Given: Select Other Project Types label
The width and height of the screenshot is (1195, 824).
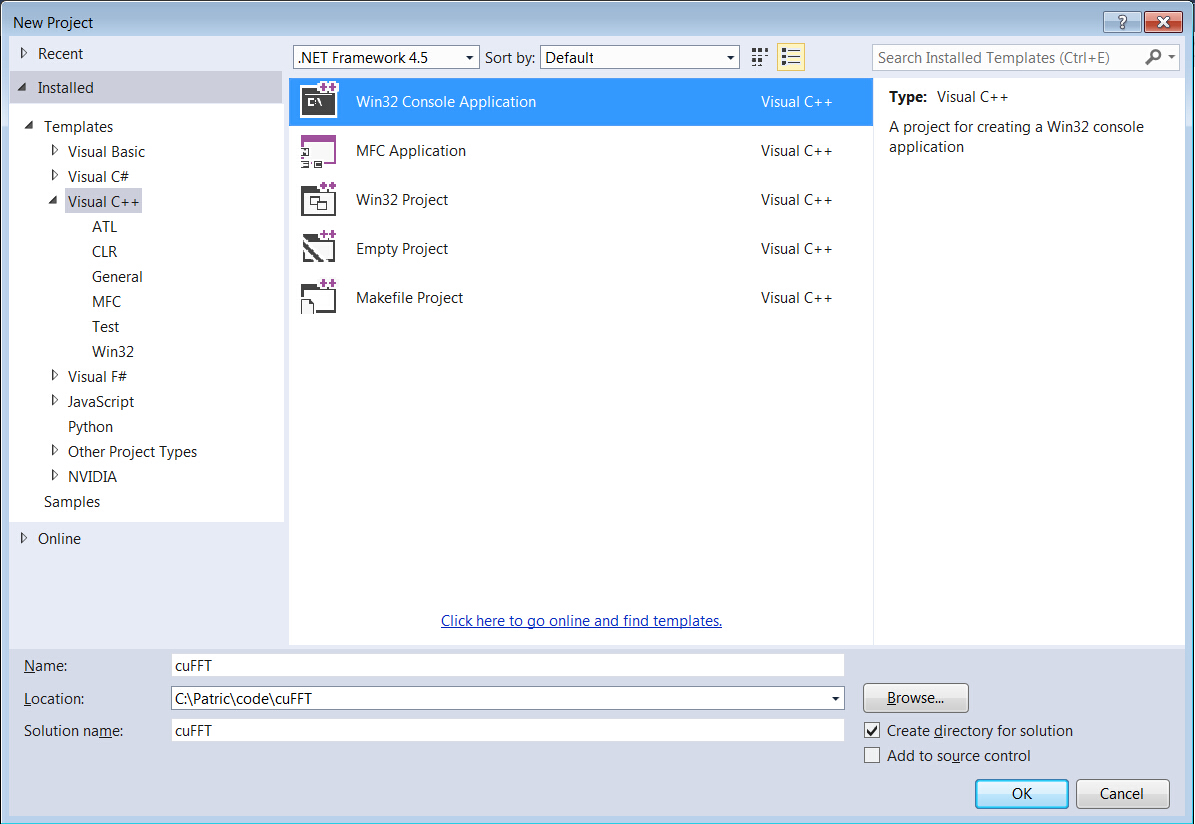Looking at the screenshot, I should coord(132,452).
